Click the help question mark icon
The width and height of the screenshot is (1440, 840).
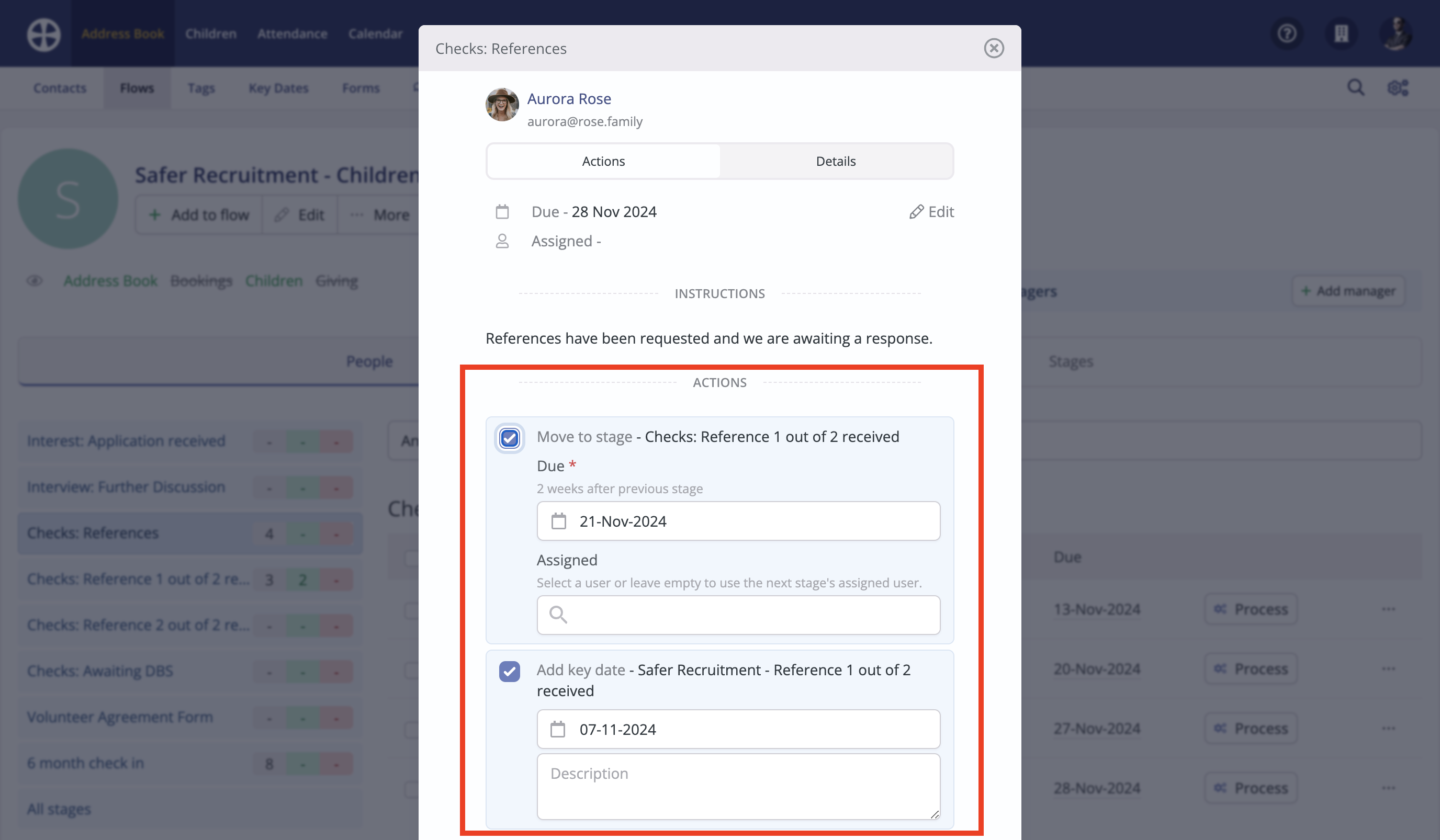click(1286, 33)
